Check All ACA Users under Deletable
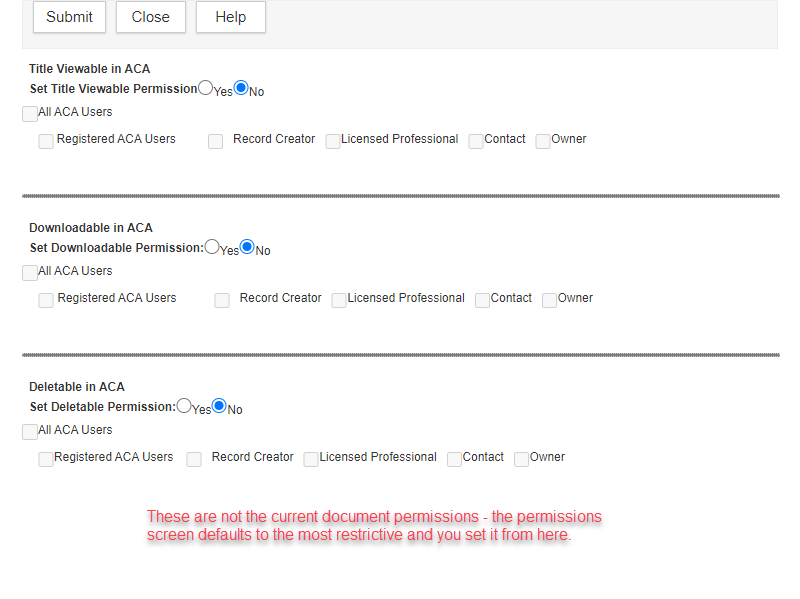This screenshot has height=599, width=800. click(30, 432)
